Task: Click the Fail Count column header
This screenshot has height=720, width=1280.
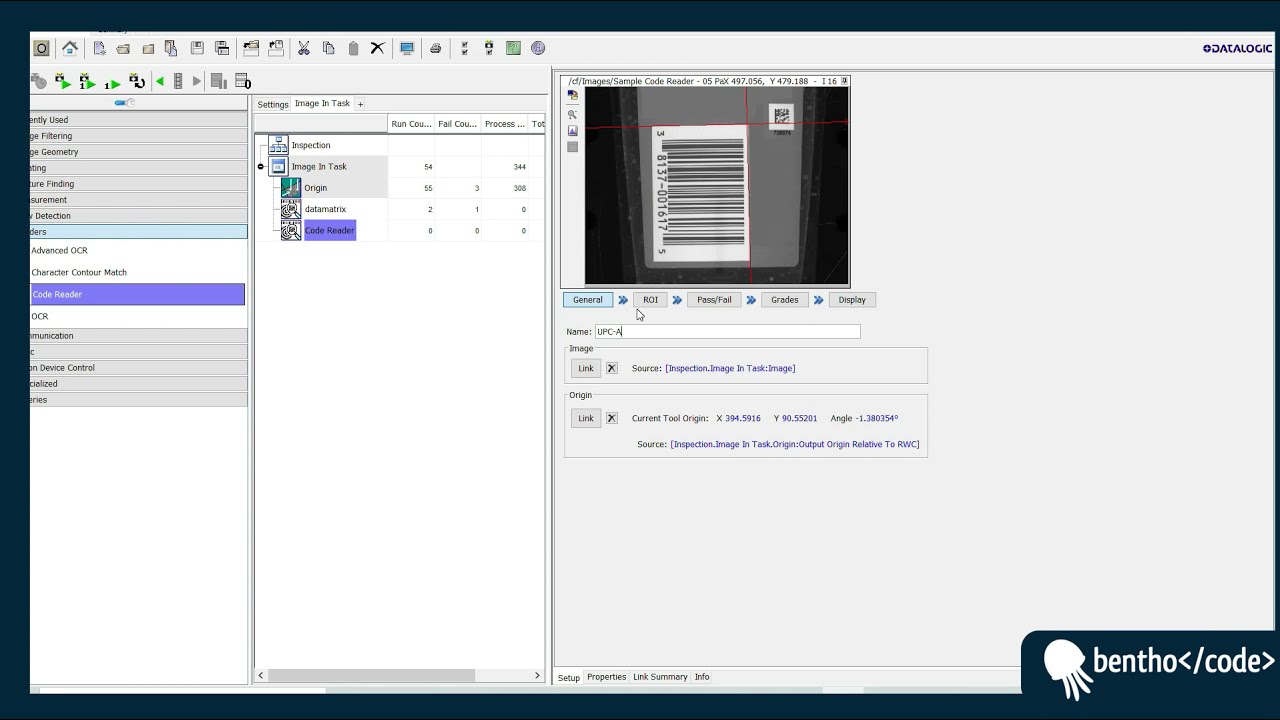Action: coord(458,124)
